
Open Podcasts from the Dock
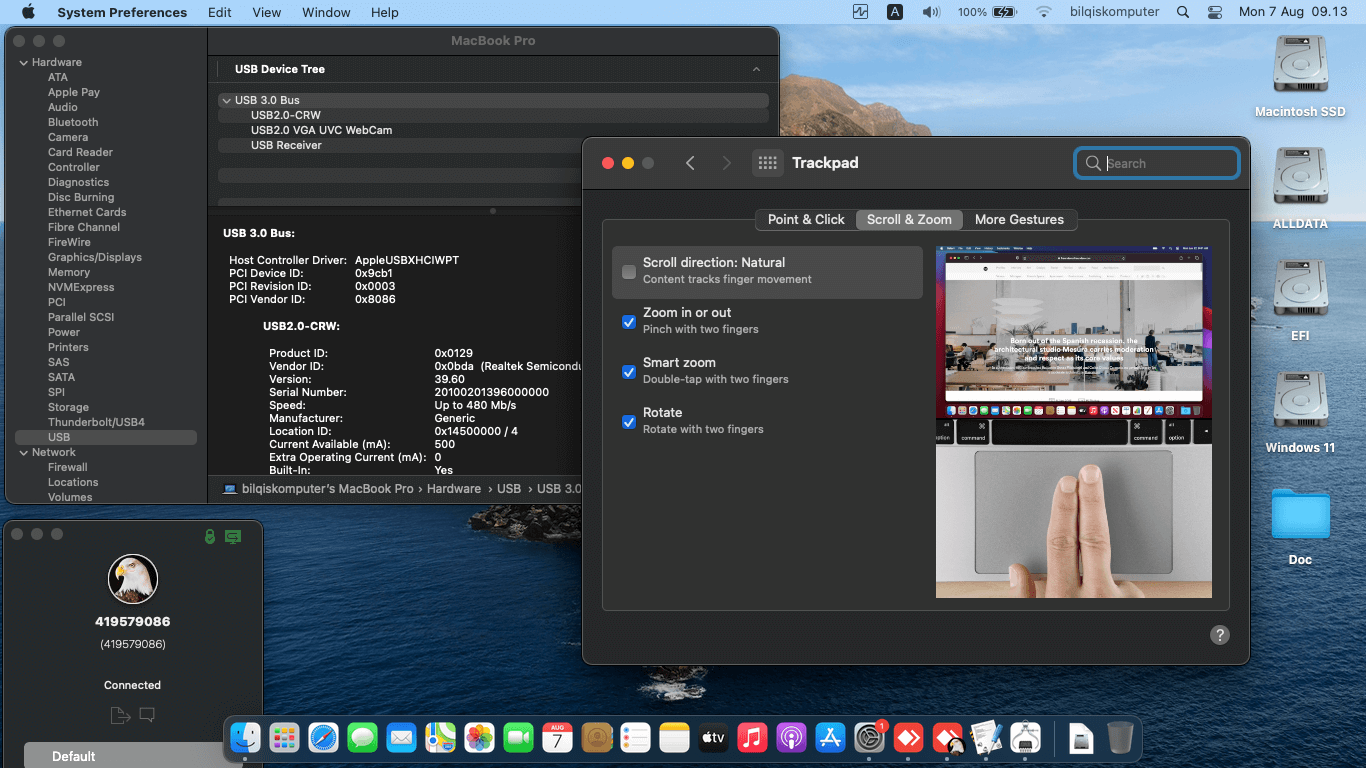792,738
